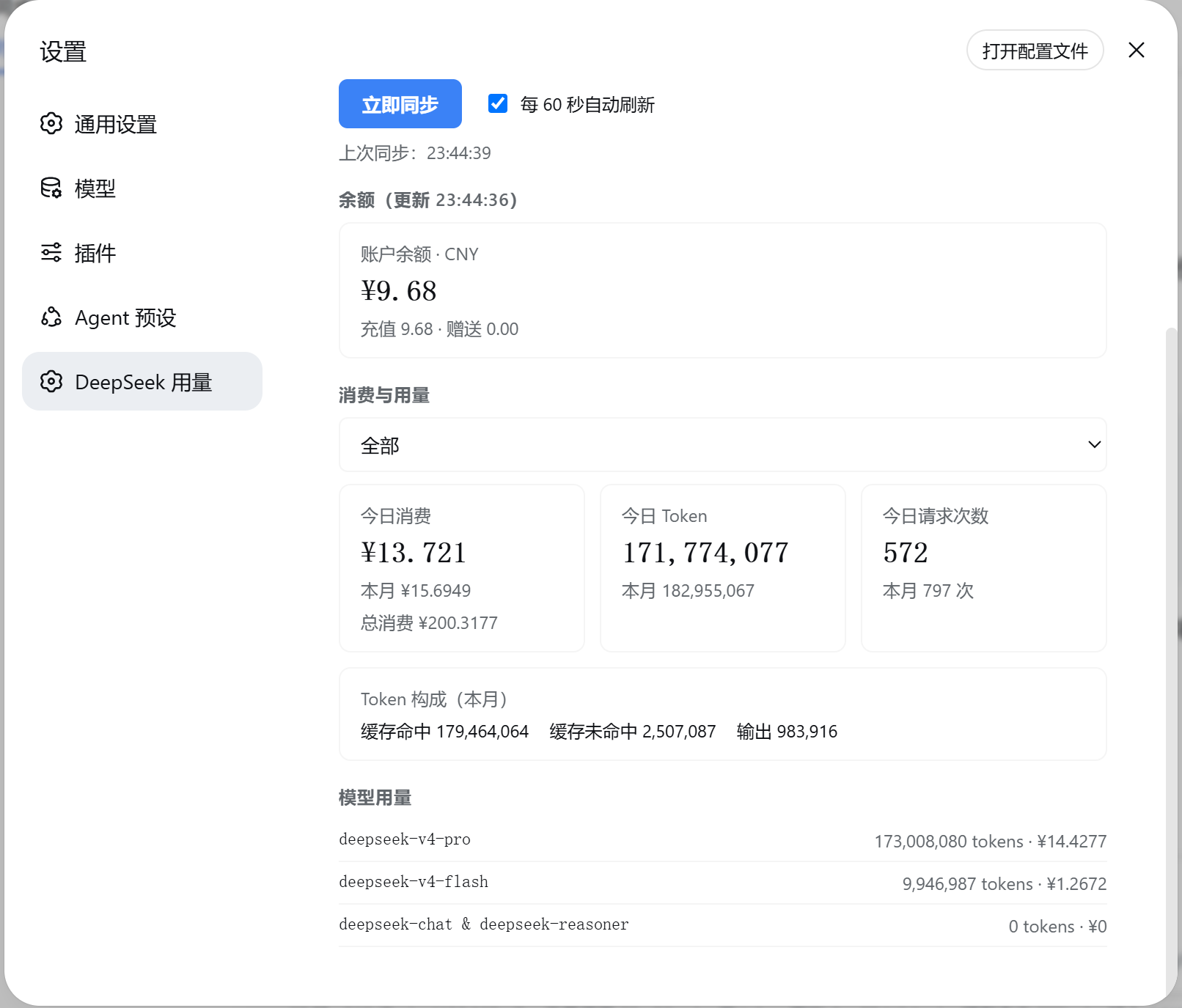Viewport: 1182px width, 1008px height.
Task: Switch to the 模型 settings section
Action: (142, 188)
